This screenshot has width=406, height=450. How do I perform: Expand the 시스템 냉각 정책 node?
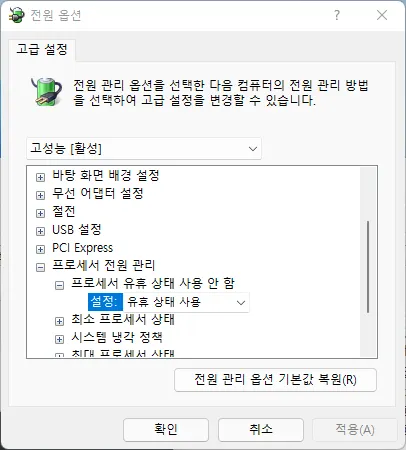(x=59, y=339)
